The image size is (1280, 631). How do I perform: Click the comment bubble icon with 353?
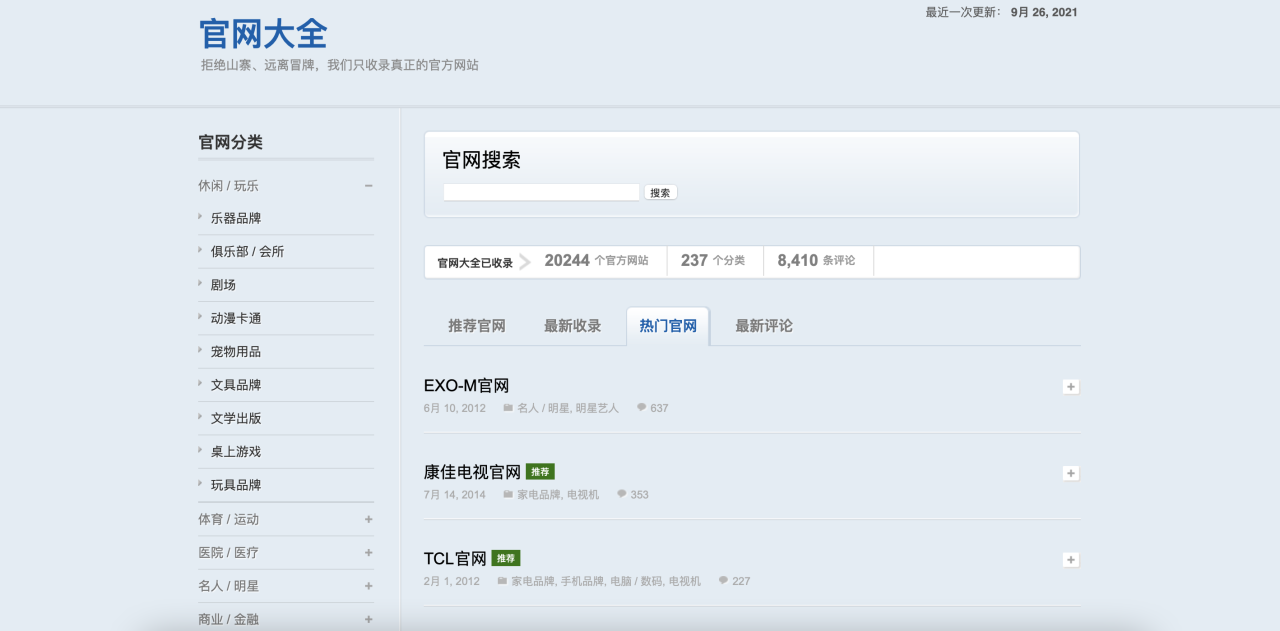622,494
